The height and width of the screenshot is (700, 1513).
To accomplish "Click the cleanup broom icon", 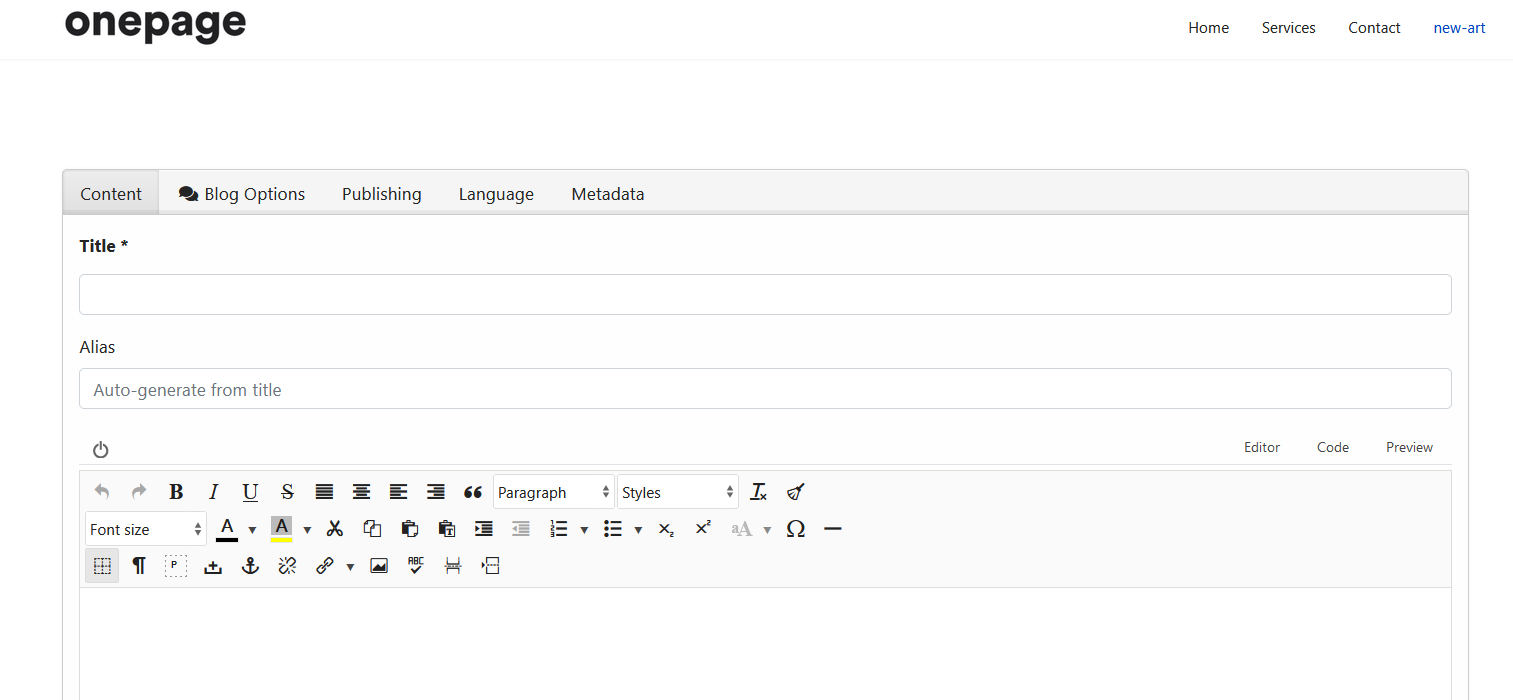I will coord(795,492).
